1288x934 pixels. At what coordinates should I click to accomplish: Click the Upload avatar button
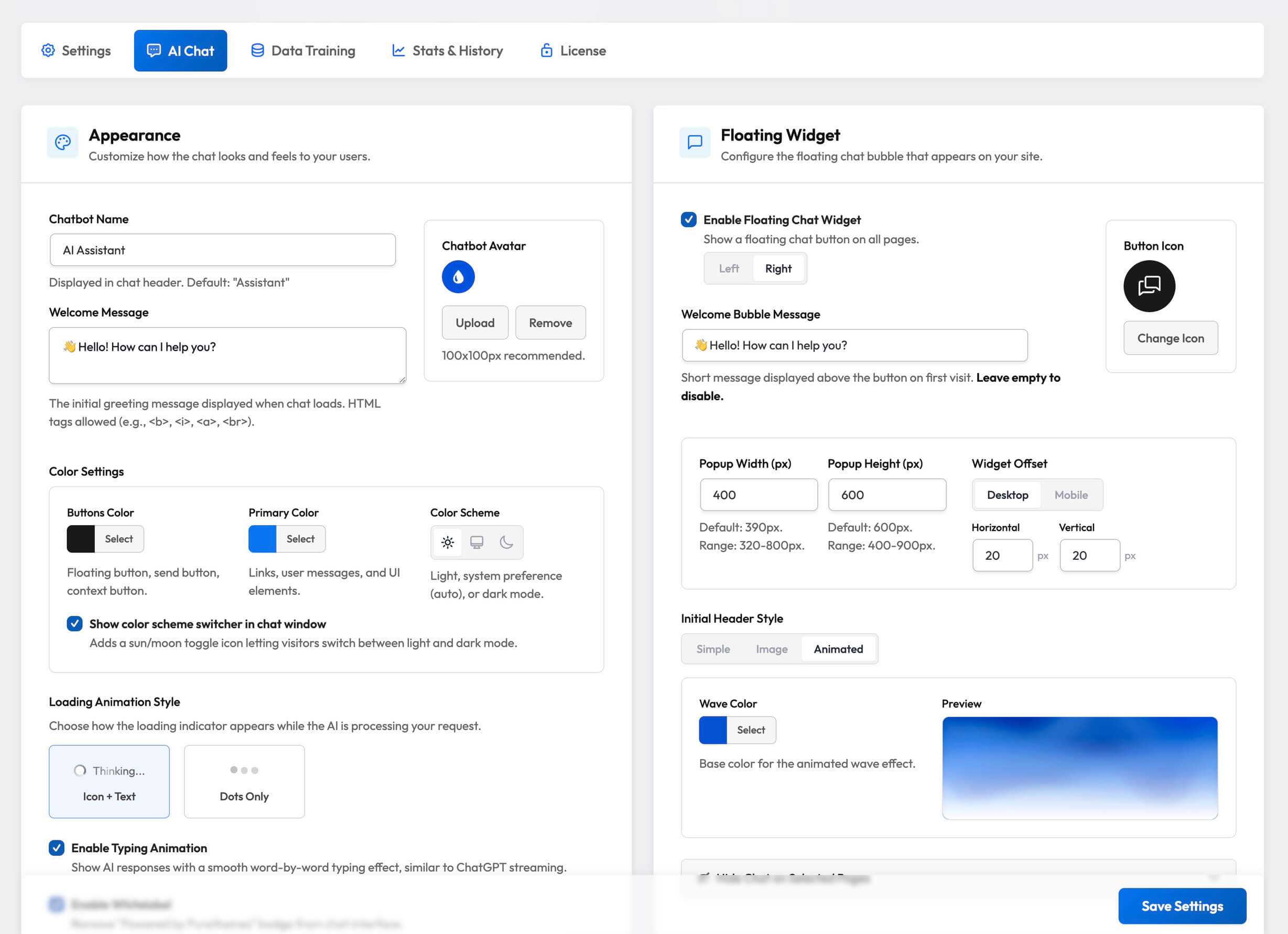point(475,322)
